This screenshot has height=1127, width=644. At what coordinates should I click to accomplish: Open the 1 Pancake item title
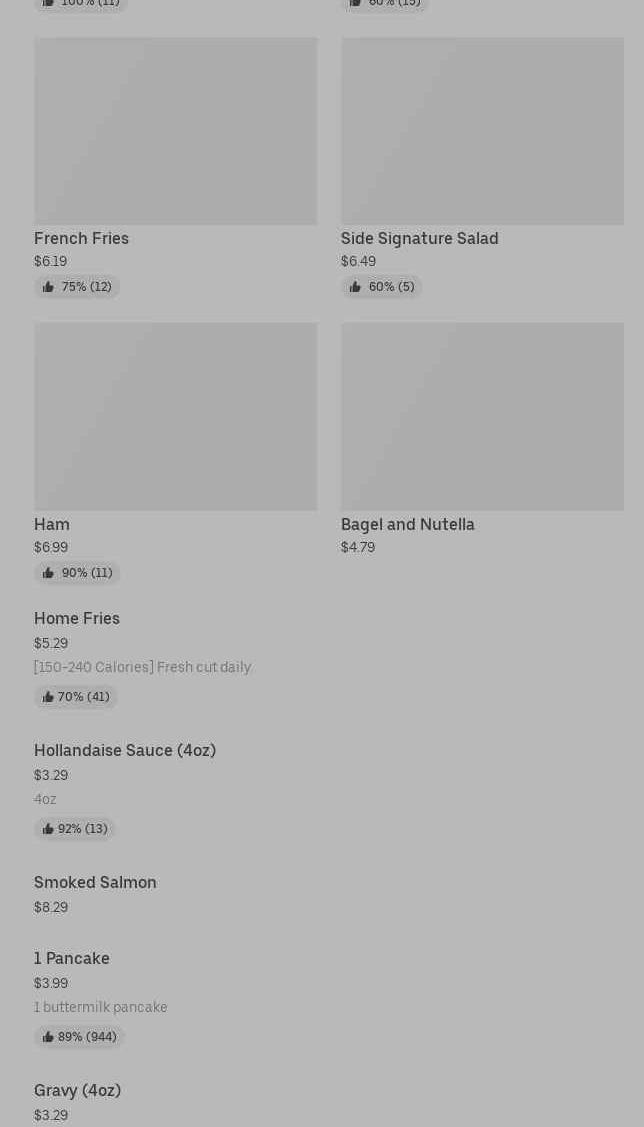(72, 959)
